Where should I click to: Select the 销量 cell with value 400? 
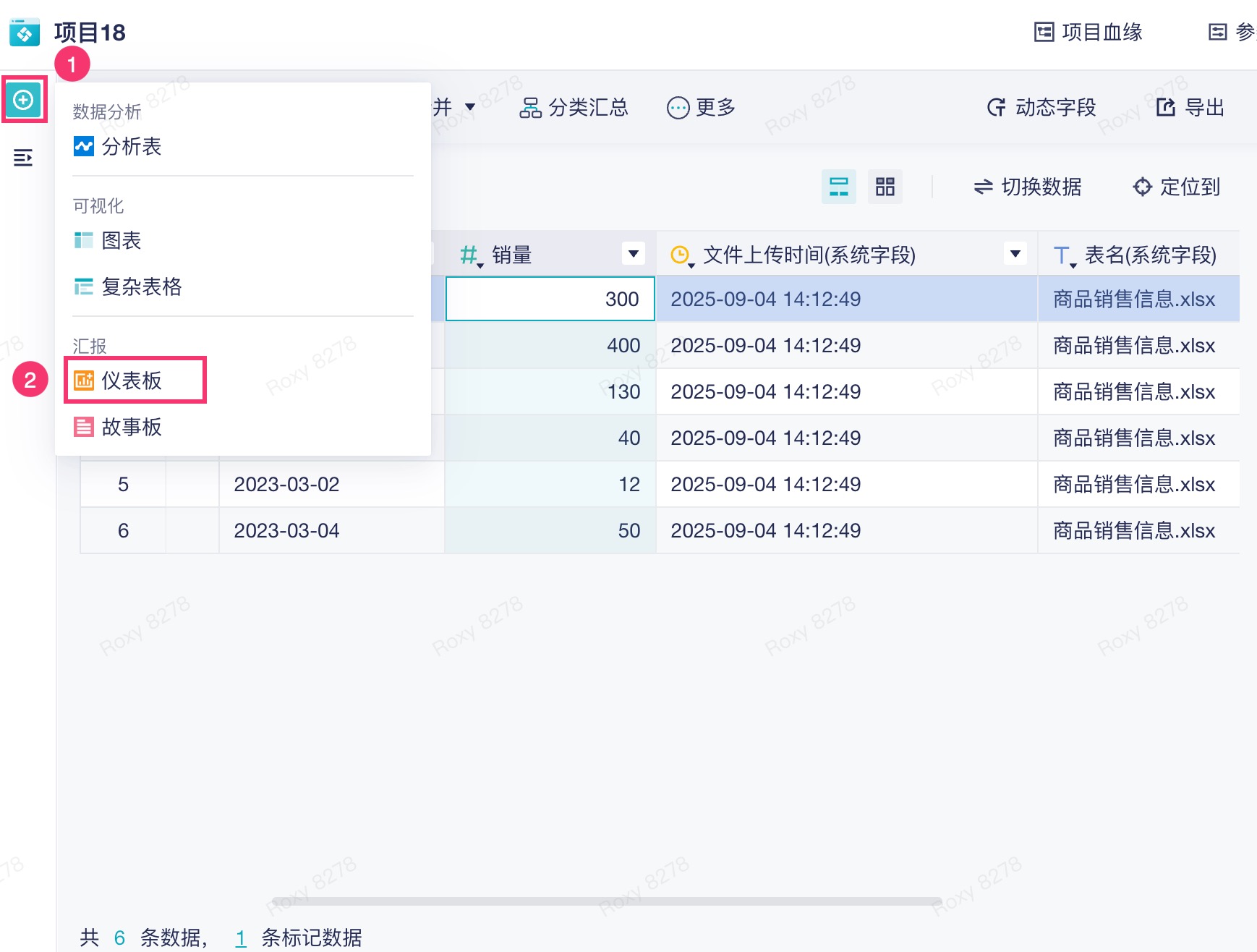[550, 345]
